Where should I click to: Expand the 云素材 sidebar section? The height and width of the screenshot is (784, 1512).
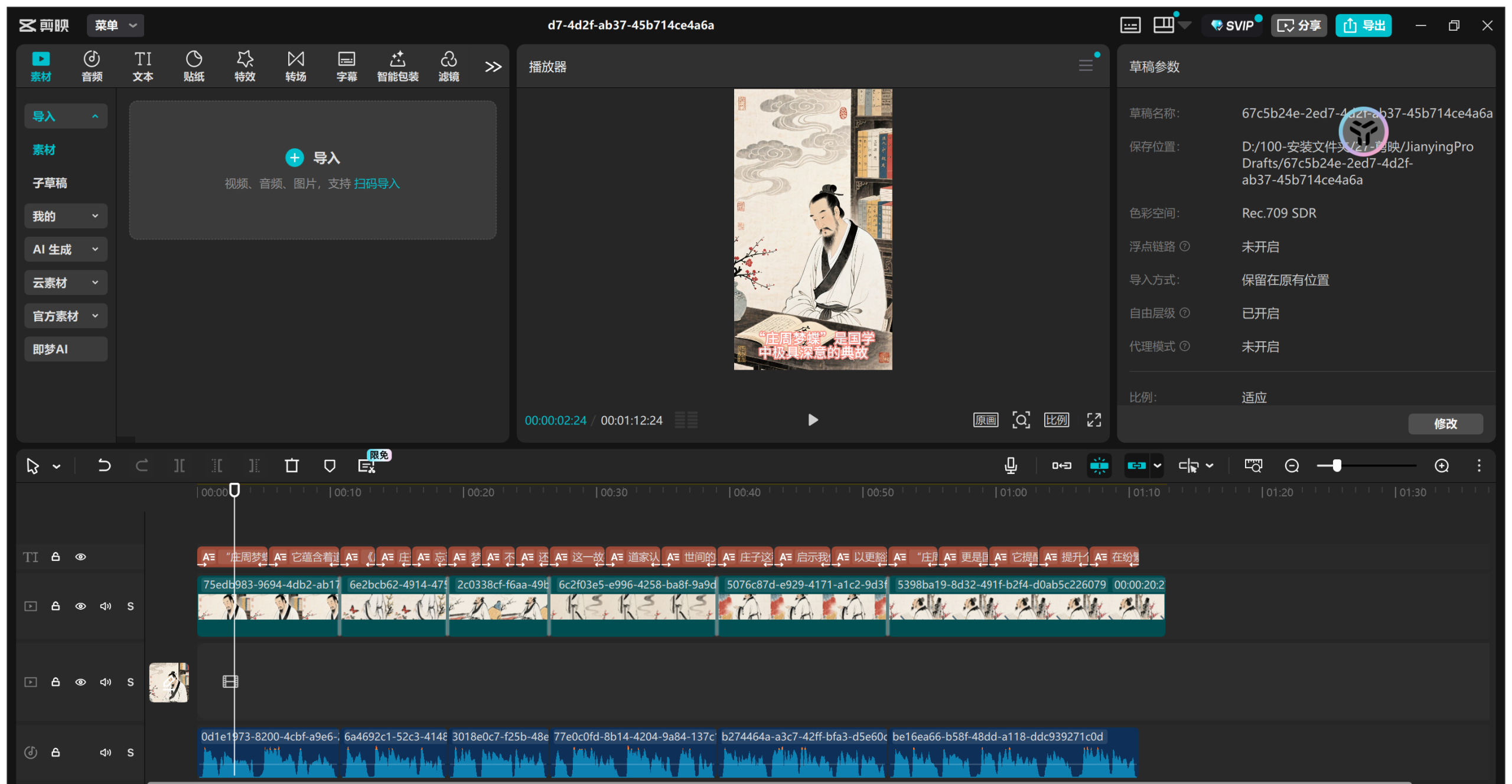coord(66,283)
